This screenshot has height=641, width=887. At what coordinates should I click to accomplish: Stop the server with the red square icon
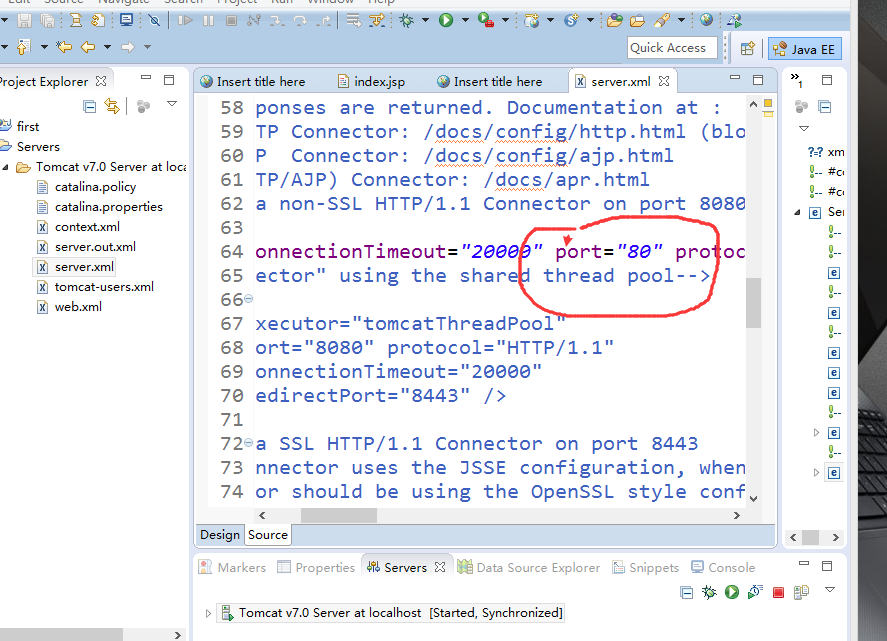(778, 592)
